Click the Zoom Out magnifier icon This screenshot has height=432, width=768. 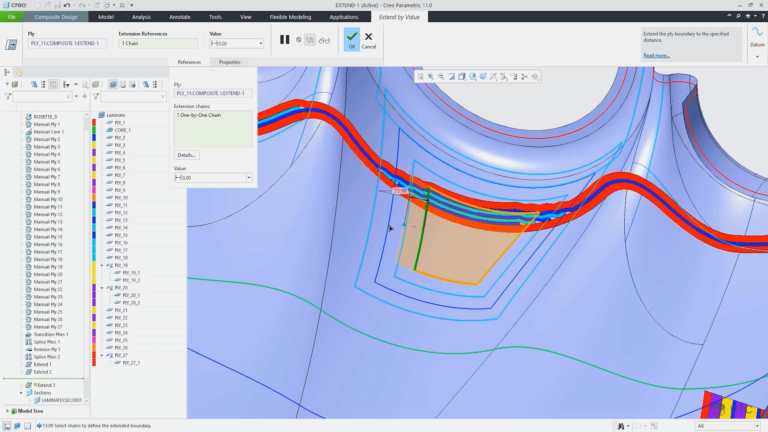click(441, 77)
